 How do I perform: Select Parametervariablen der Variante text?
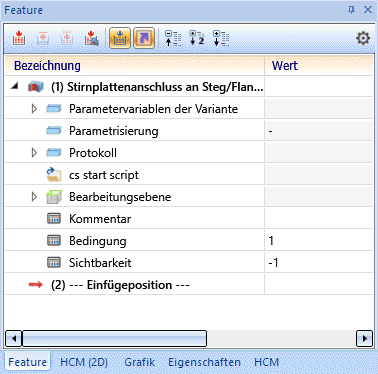[153, 109]
